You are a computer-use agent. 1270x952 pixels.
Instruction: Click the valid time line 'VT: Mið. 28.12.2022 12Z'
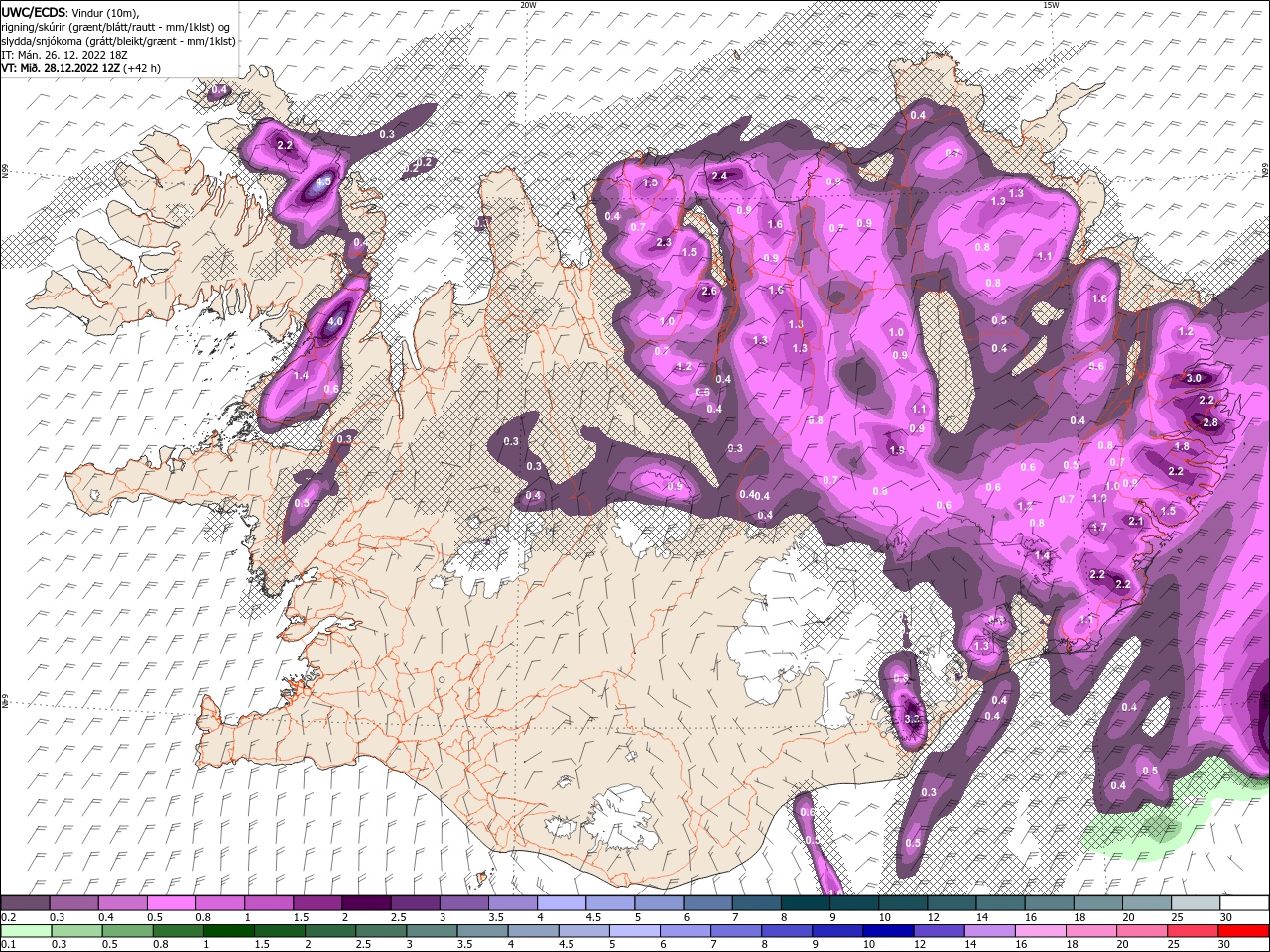pyautogui.click(x=61, y=68)
